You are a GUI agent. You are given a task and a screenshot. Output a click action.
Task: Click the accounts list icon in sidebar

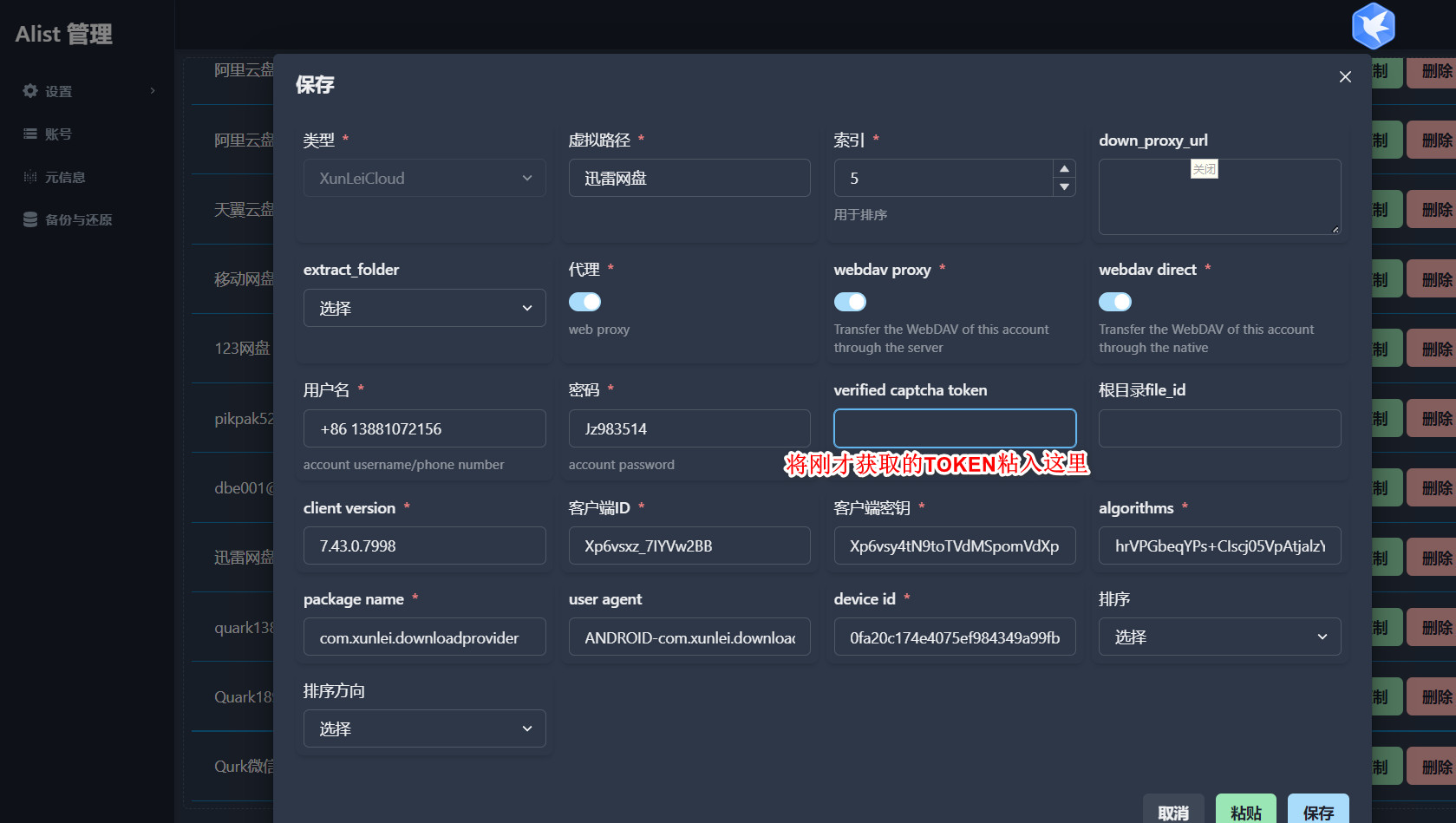(30, 134)
